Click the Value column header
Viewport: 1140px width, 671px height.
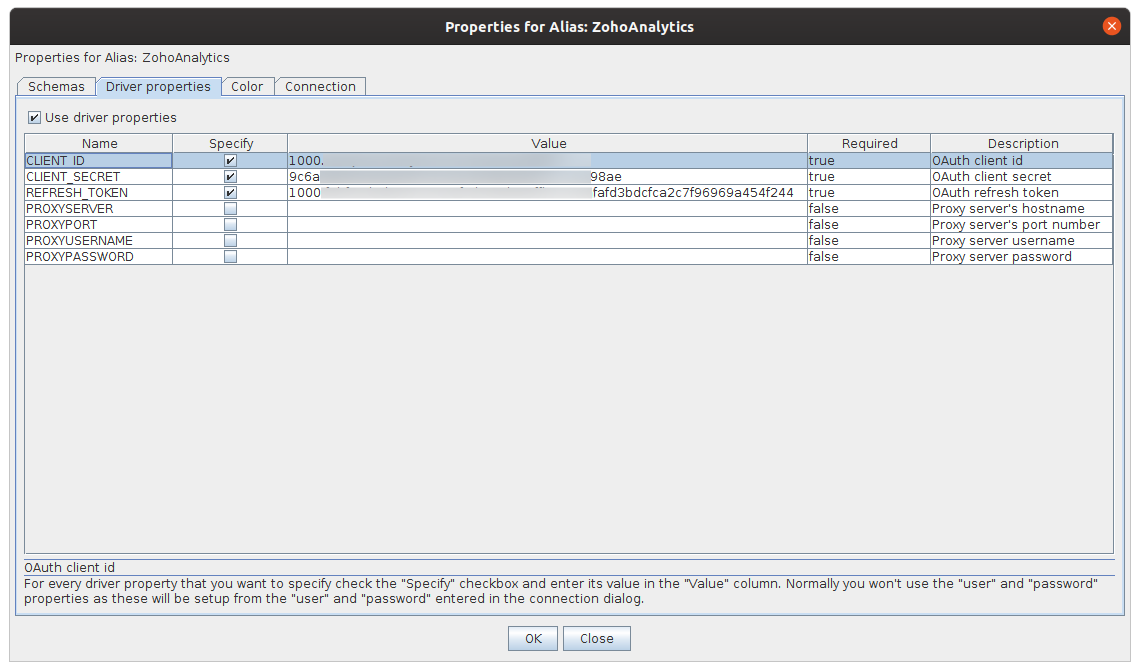click(x=547, y=143)
